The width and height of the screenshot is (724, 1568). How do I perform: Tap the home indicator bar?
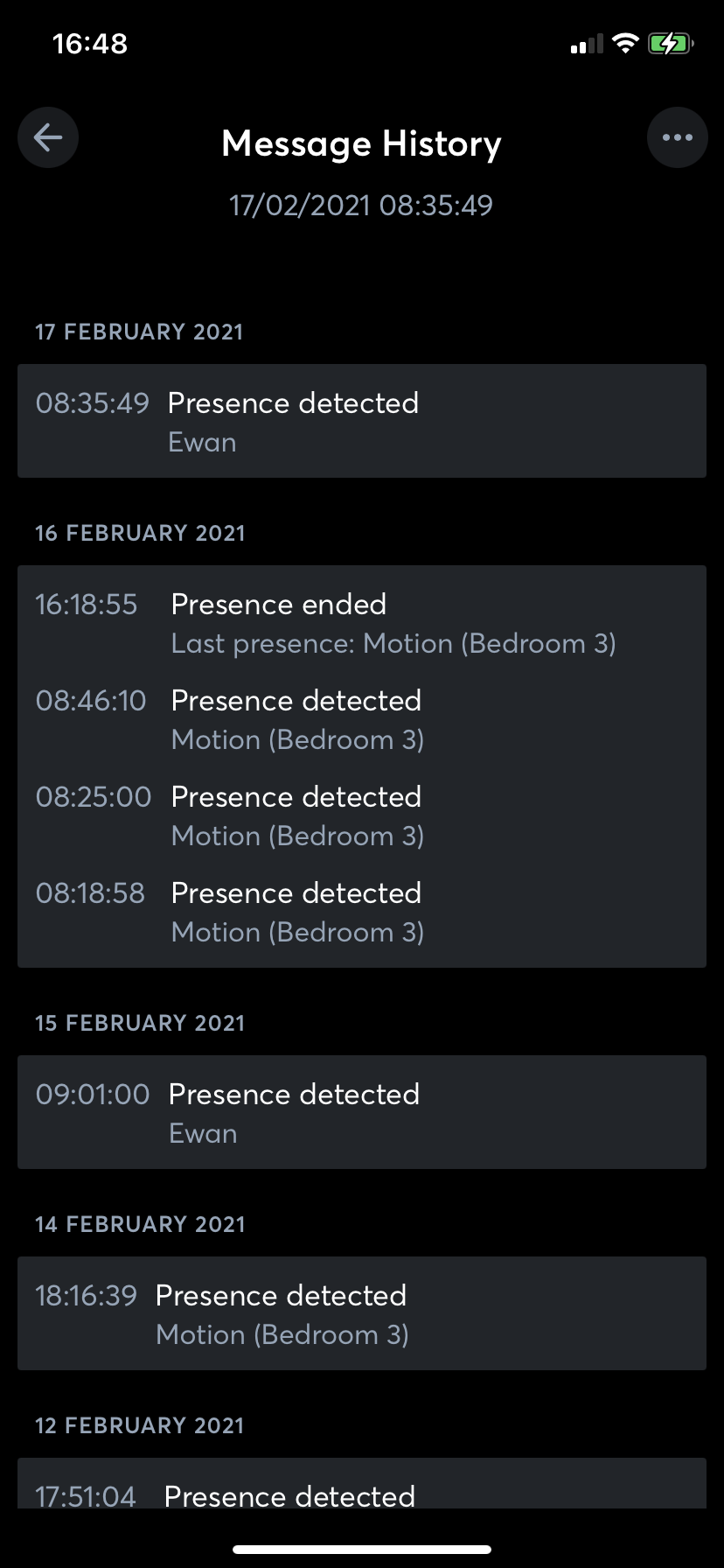[361, 1550]
